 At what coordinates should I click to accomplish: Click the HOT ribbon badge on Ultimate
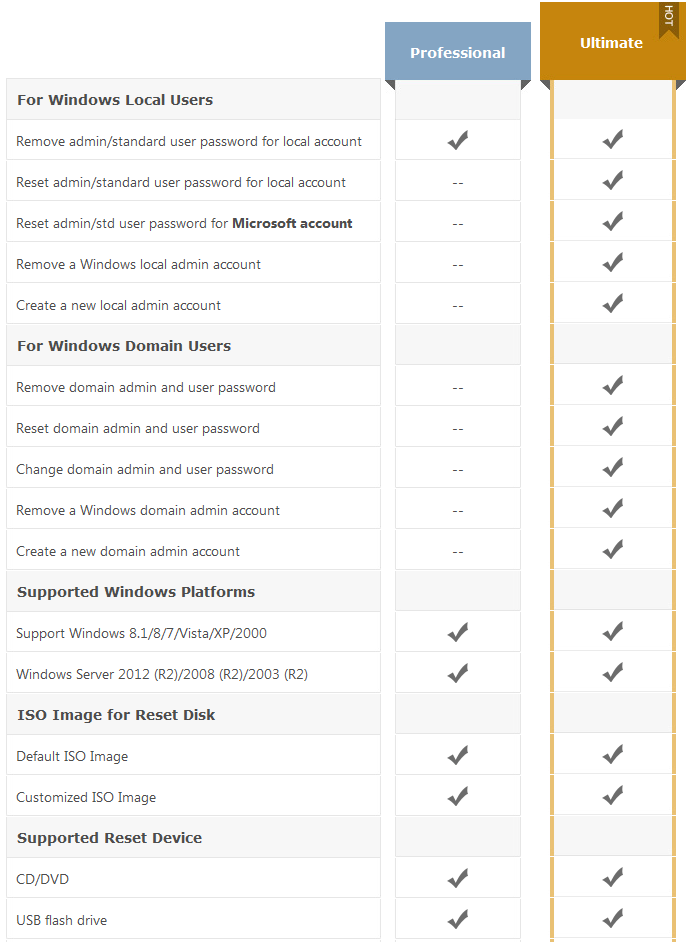[x=668, y=16]
